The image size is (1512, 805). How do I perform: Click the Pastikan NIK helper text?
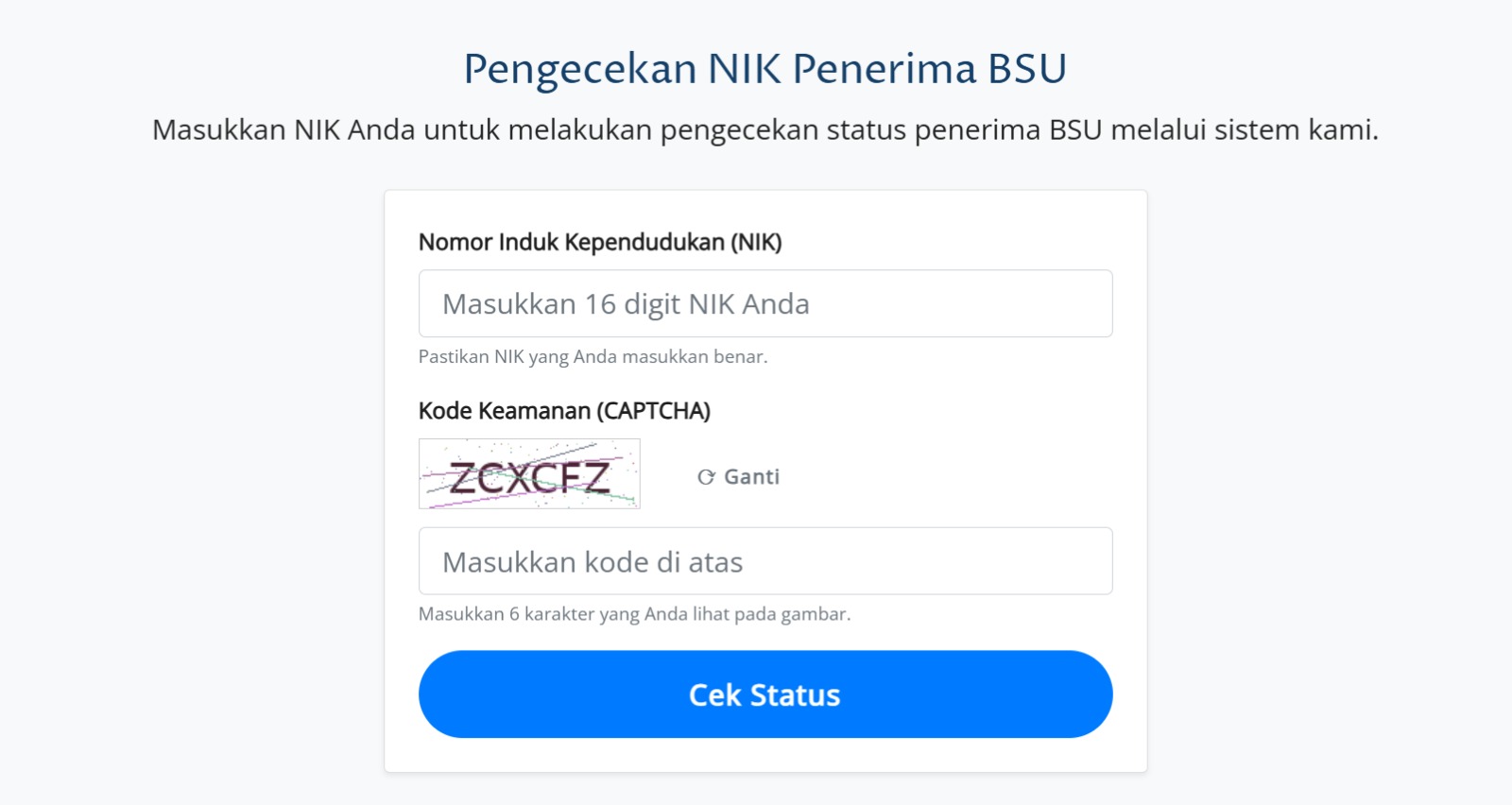[593, 356]
